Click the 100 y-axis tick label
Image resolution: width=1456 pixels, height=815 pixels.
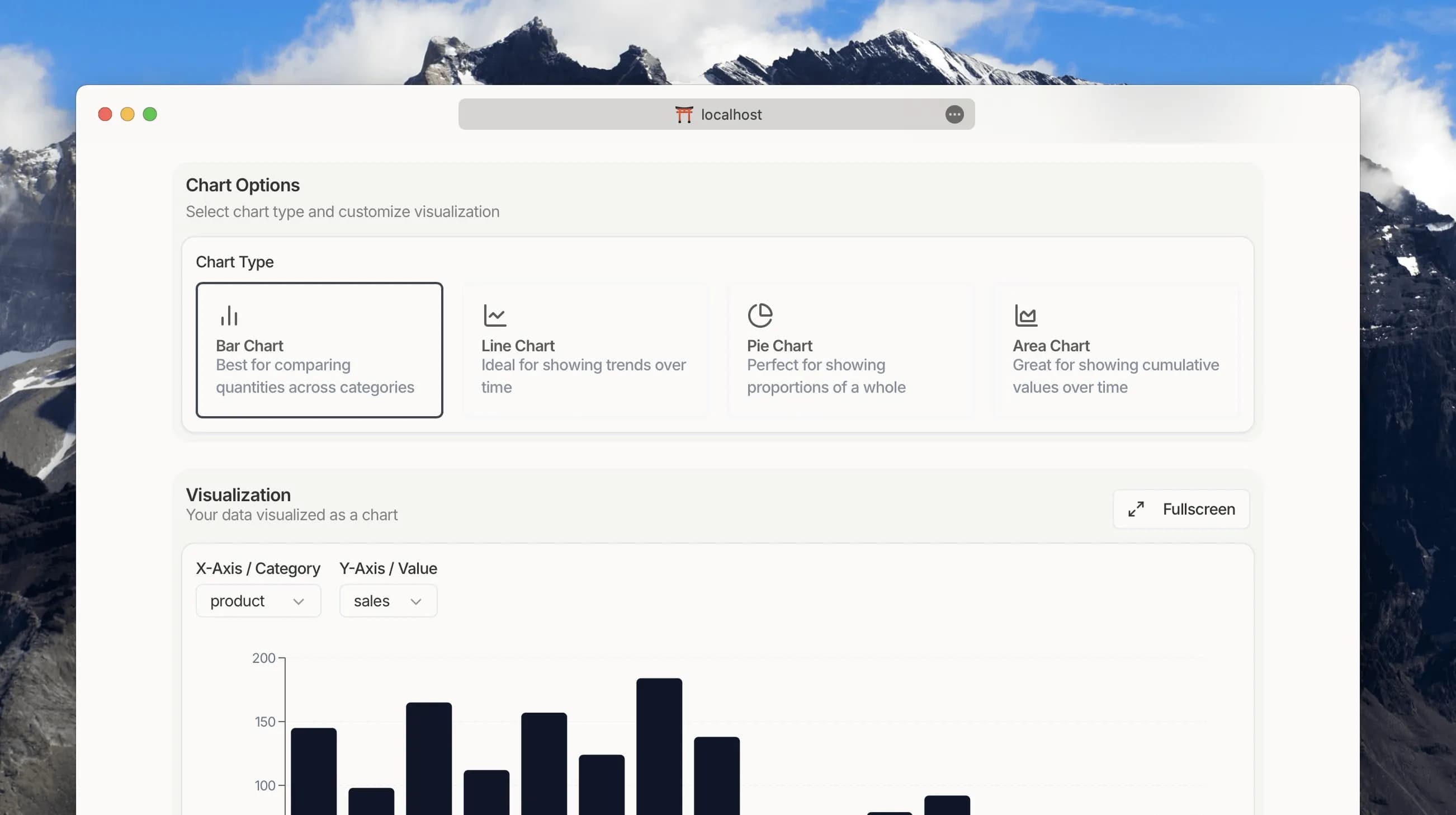click(x=264, y=786)
